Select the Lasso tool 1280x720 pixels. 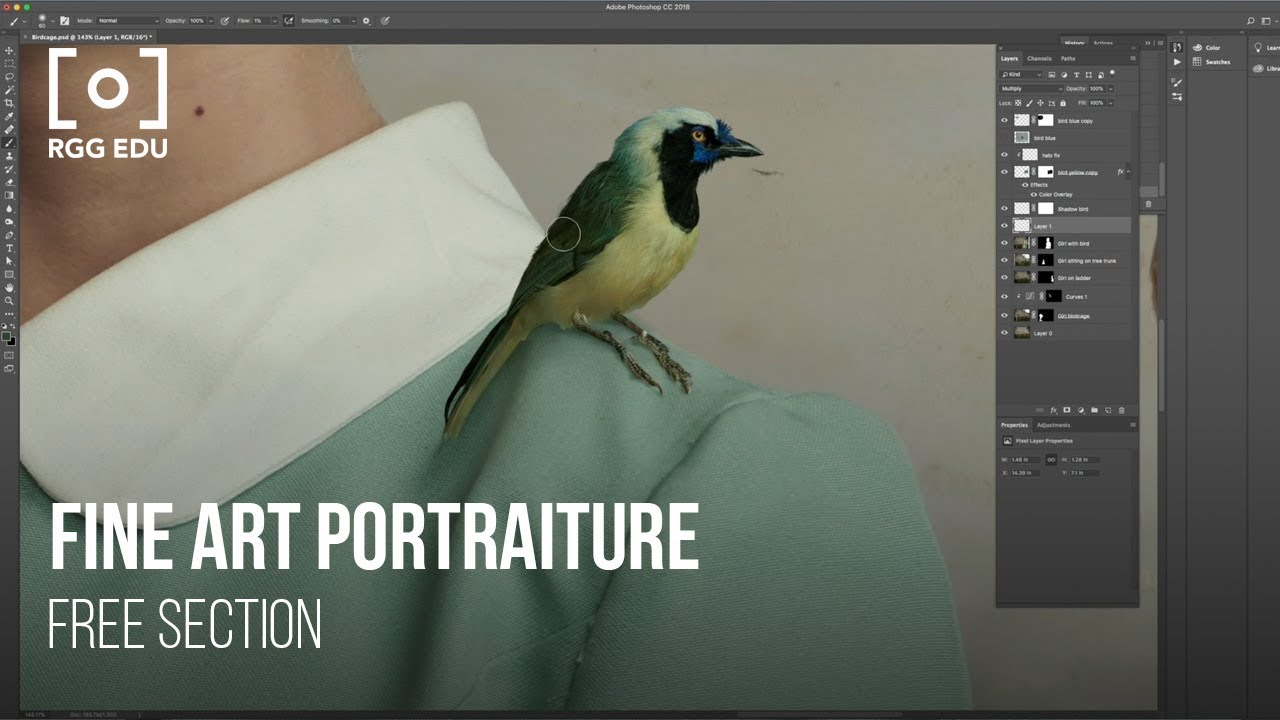pyautogui.click(x=10, y=76)
